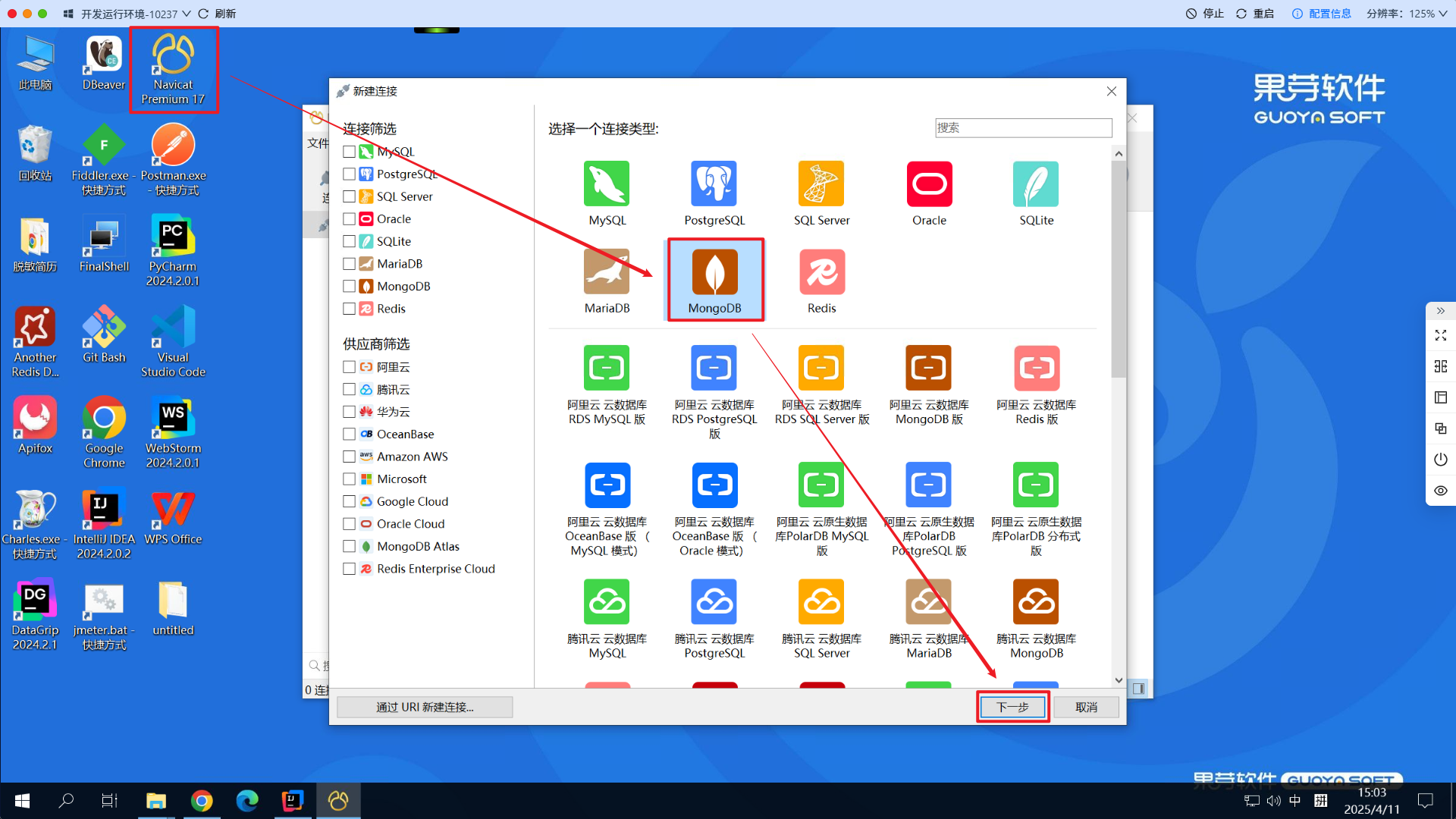This screenshot has height=819, width=1456.
Task: Click the 刷新 button in top bar
Action: tap(217, 14)
